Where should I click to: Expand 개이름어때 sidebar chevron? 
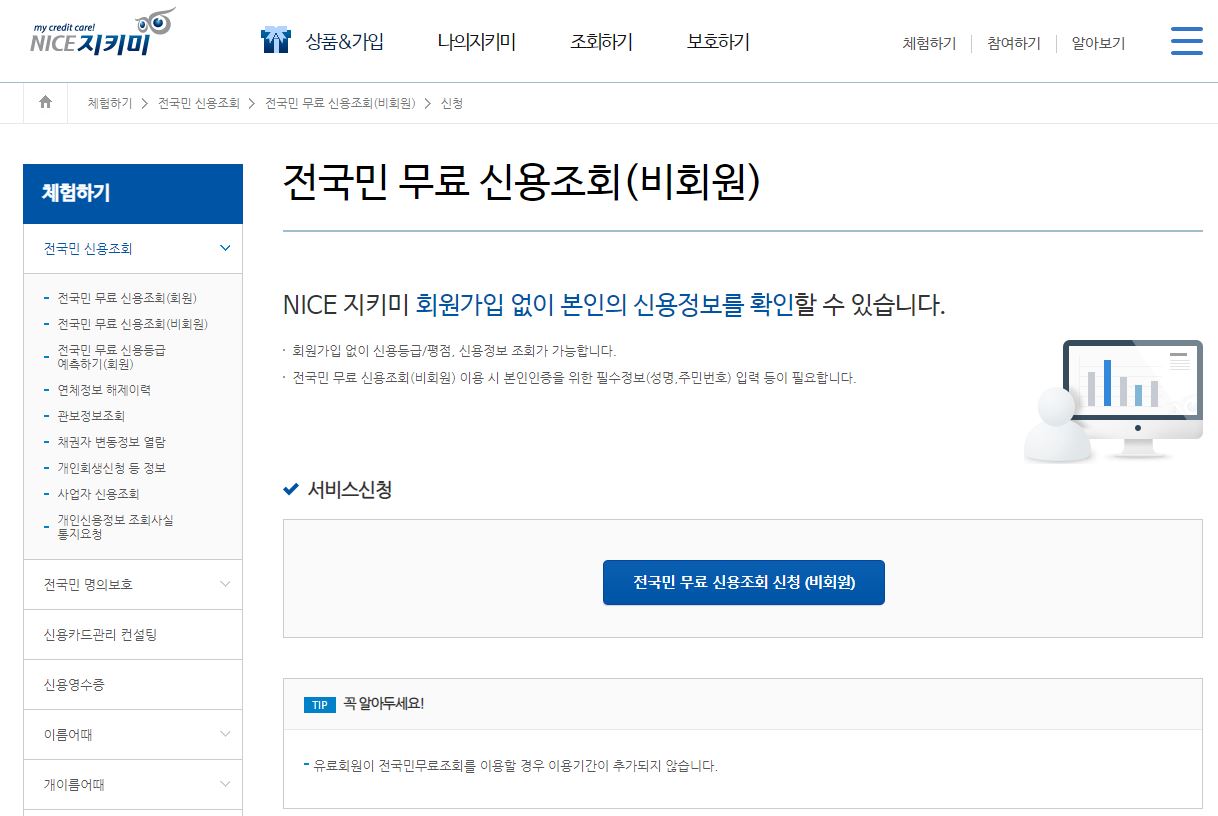pos(225,784)
